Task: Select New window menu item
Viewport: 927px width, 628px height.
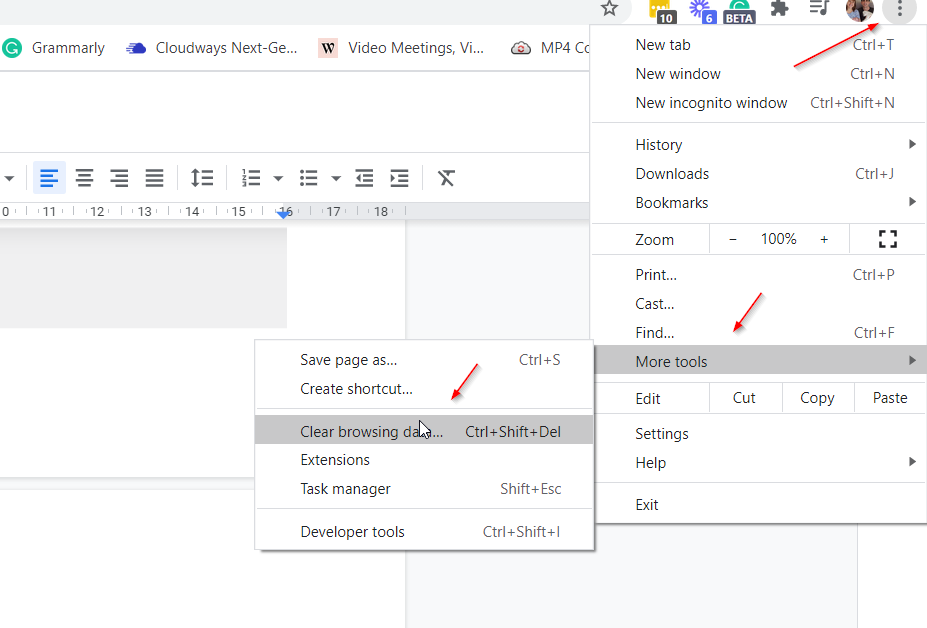Action: (x=759, y=74)
